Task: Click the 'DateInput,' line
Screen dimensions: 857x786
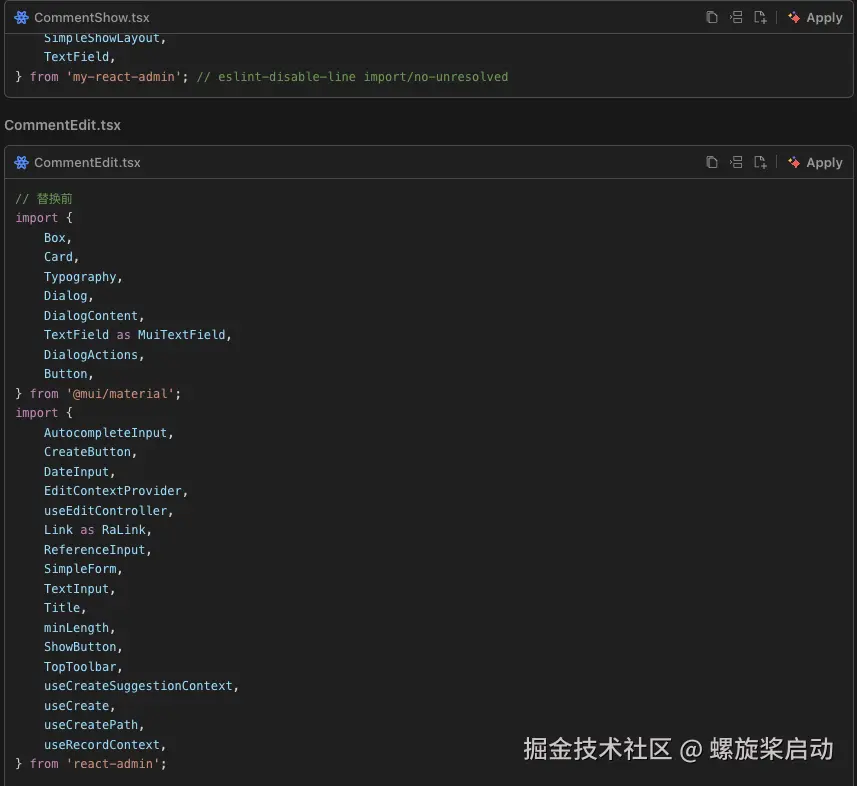Action: point(79,472)
